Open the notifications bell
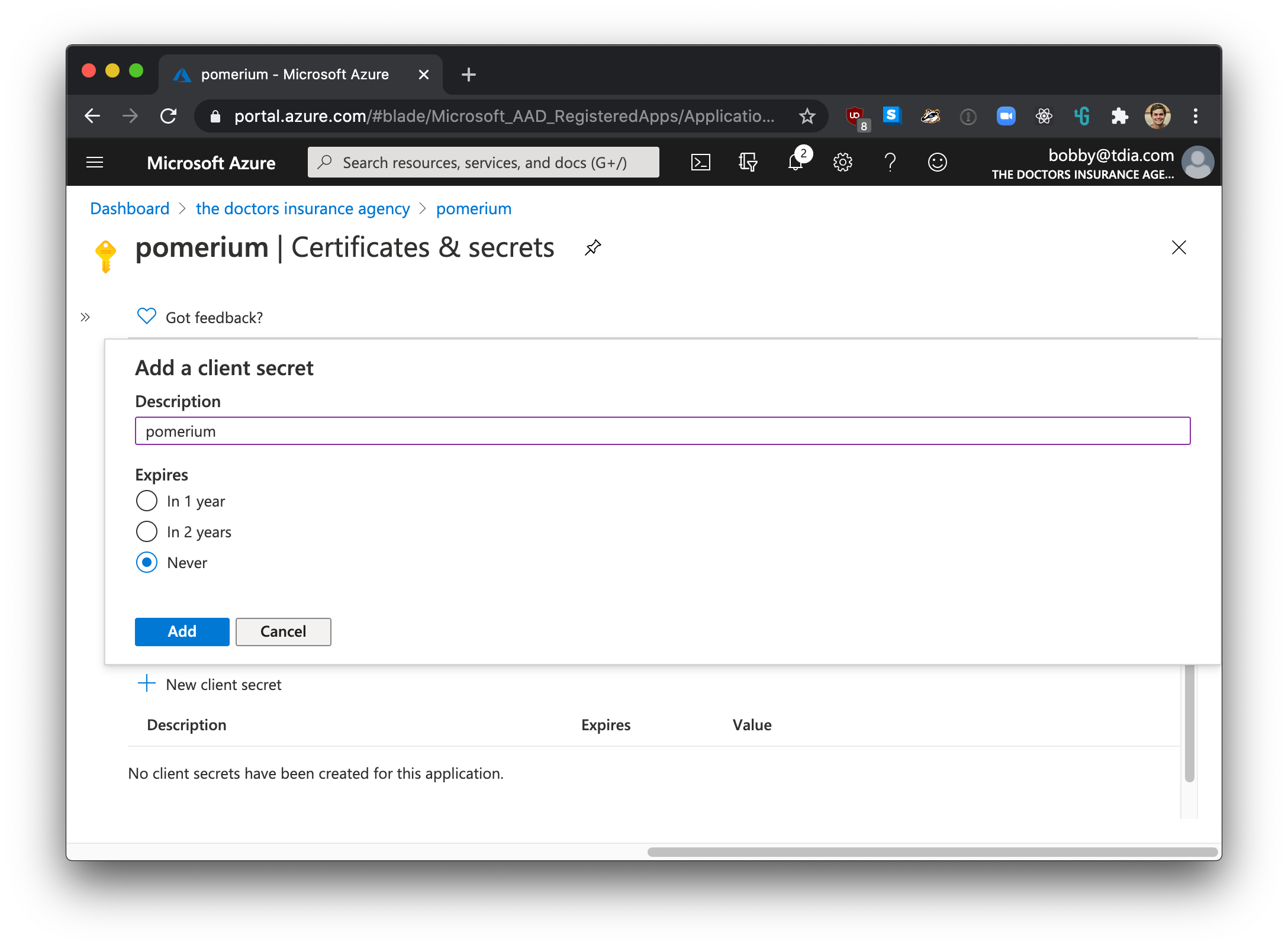1288x948 pixels. [x=797, y=161]
